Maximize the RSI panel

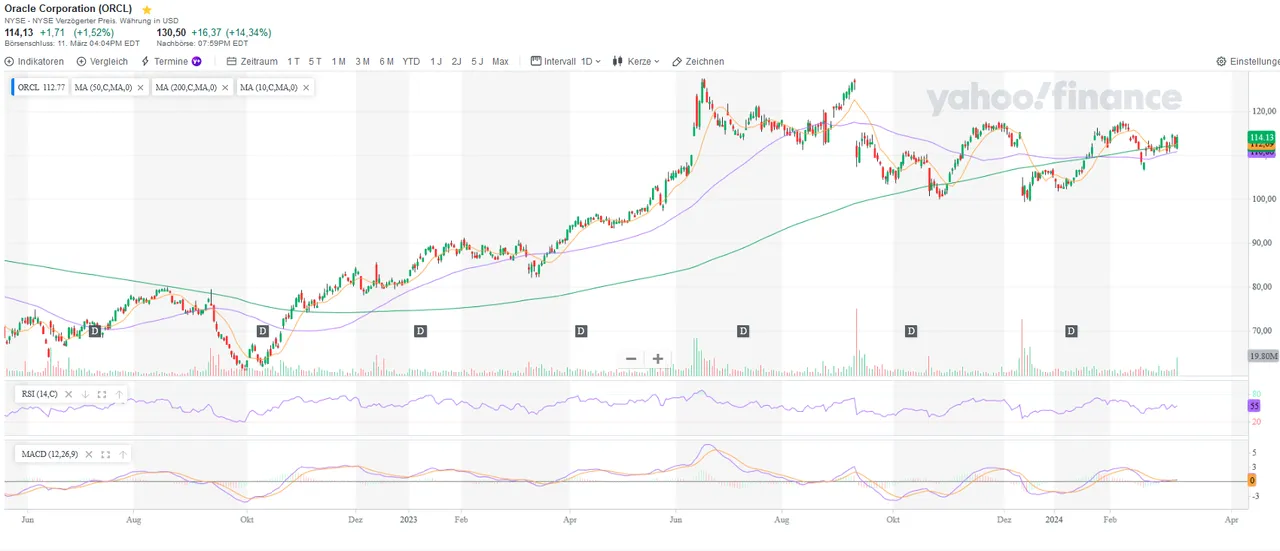(x=103, y=394)
